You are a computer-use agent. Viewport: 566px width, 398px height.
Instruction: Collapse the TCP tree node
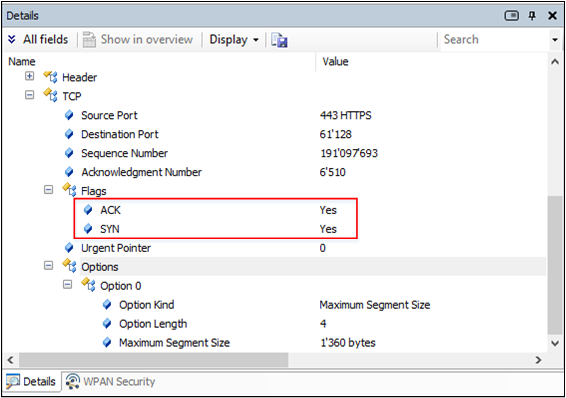pyautogui.click(x=30, y=95)
